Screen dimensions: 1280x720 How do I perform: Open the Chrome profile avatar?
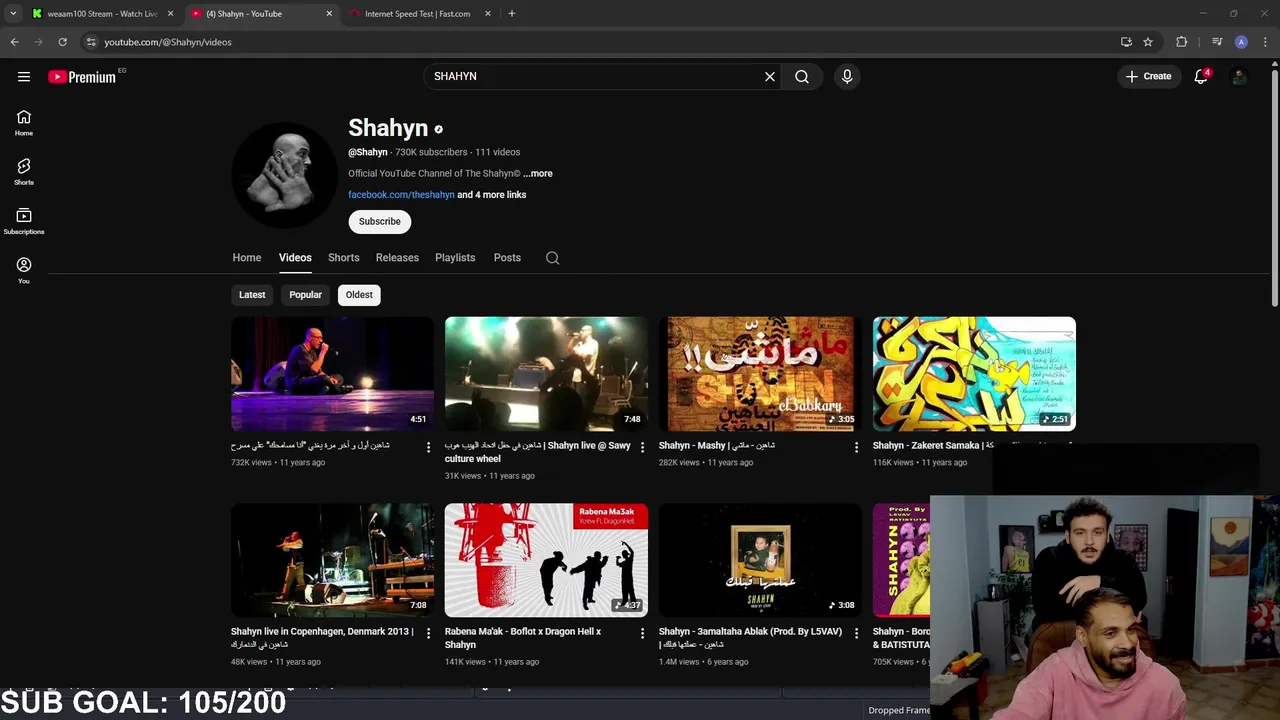1241,42
